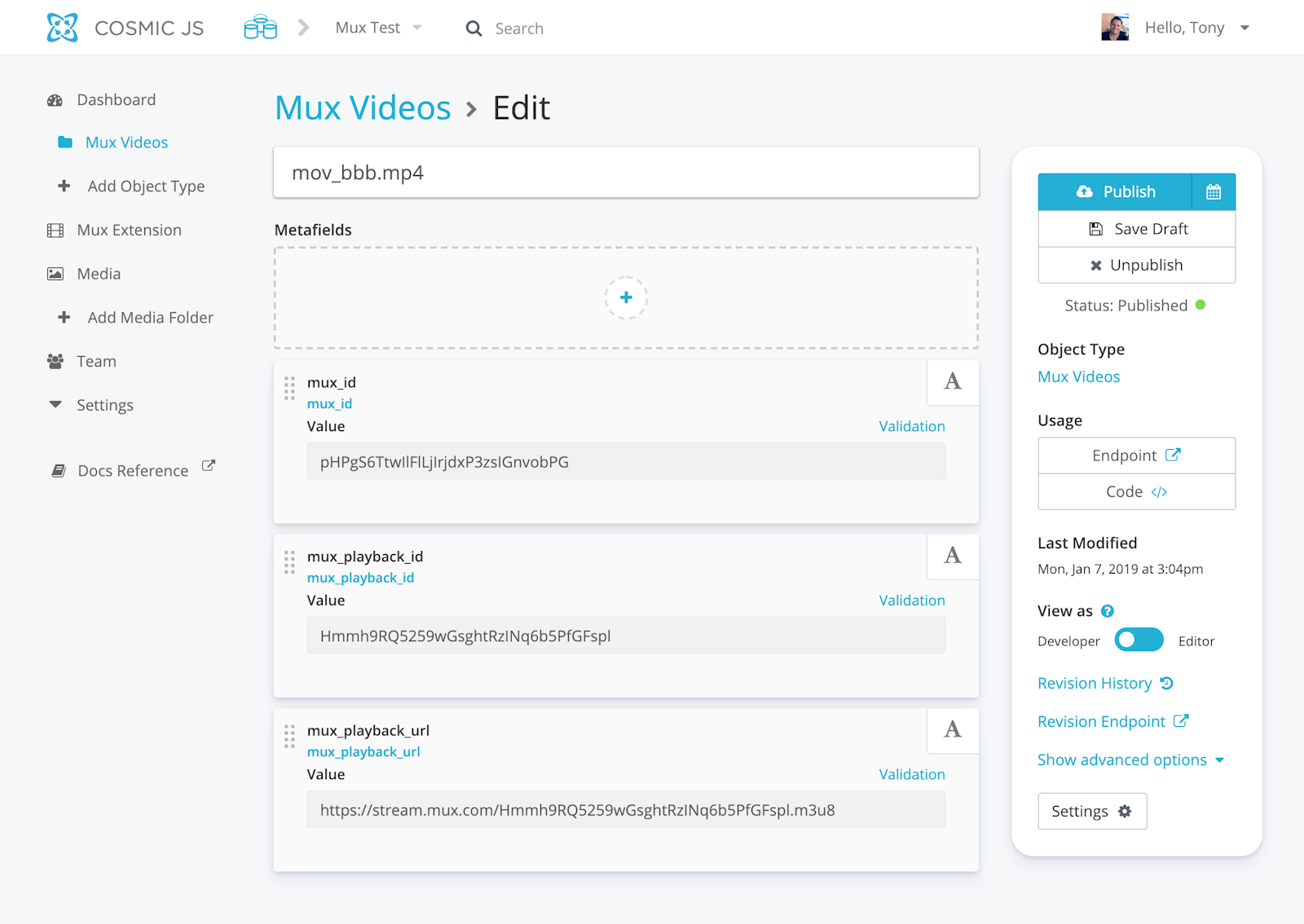Open the buckets icon in header
The image size is (1304, 924).
[261, 28]
